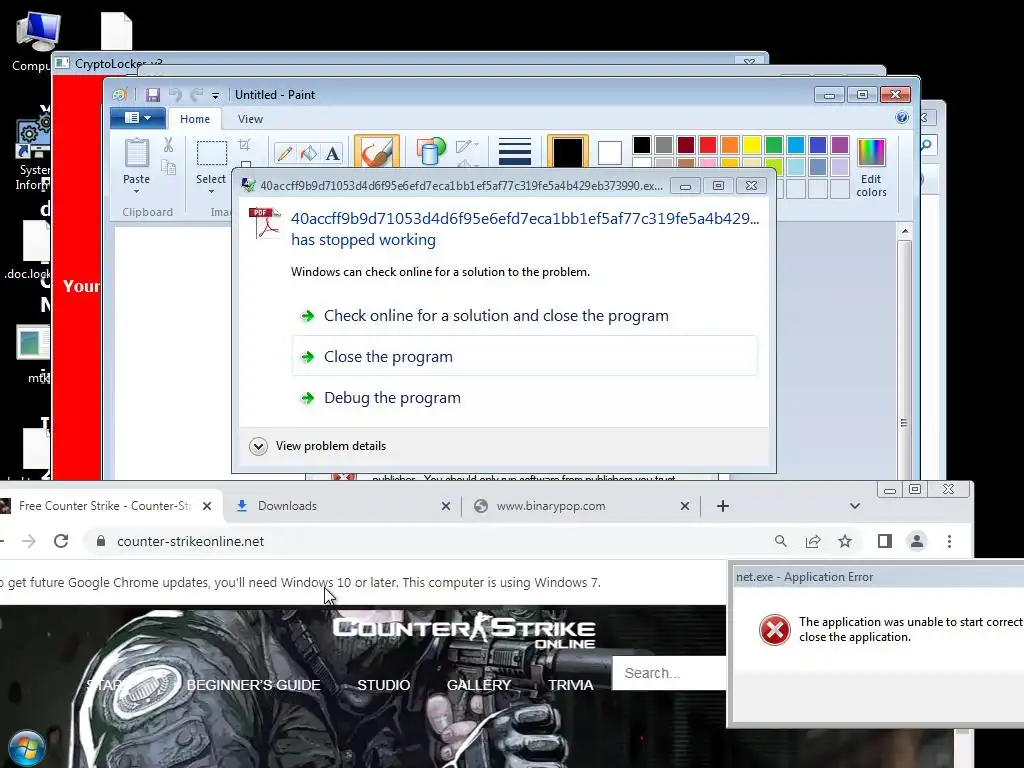This screenshot has height=768, width=1024.
Task: Open Paint Help question mark icon
Action: point(902,118)
